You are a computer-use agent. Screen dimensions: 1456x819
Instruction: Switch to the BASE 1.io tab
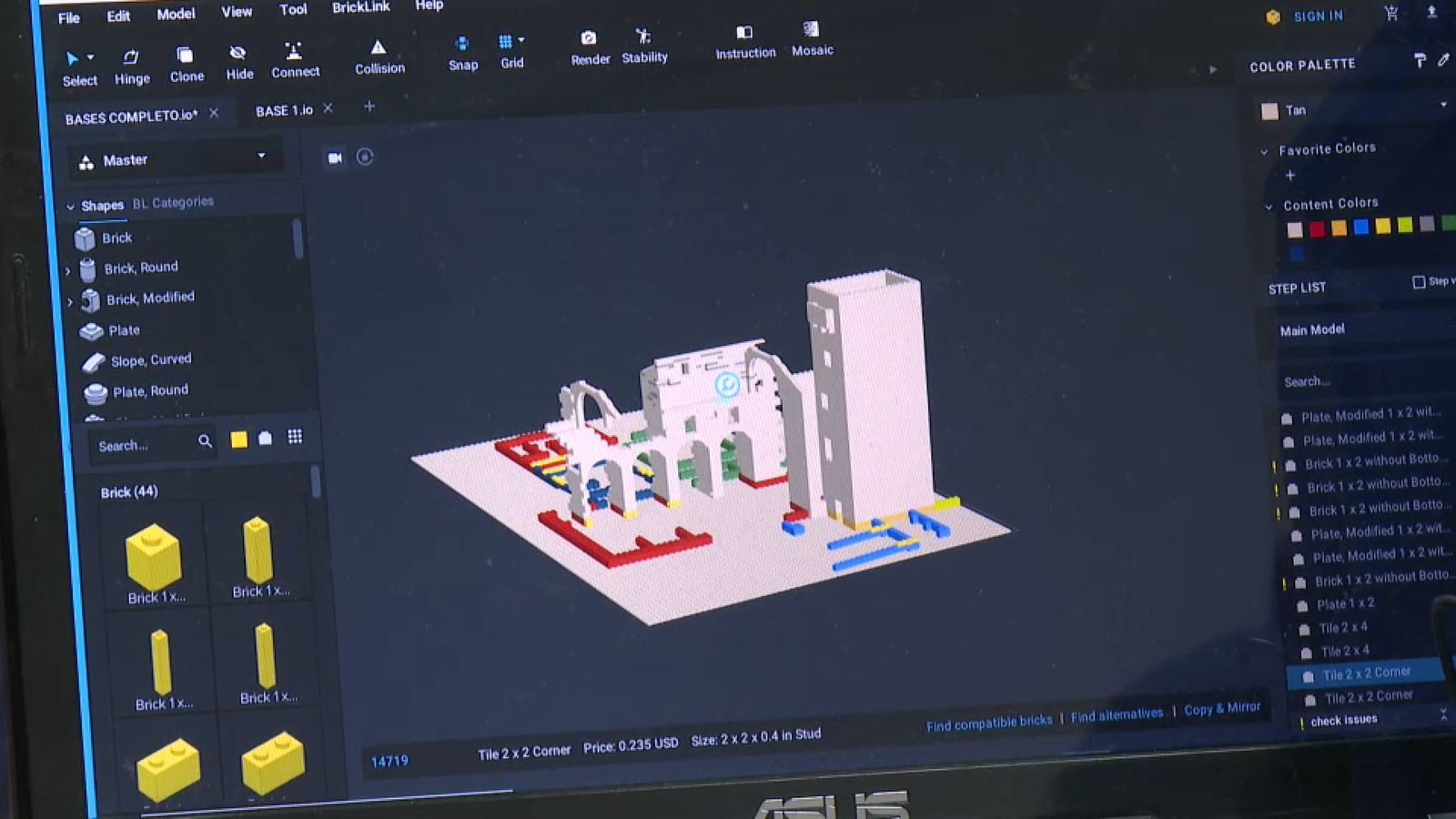(x=283, y=110)
